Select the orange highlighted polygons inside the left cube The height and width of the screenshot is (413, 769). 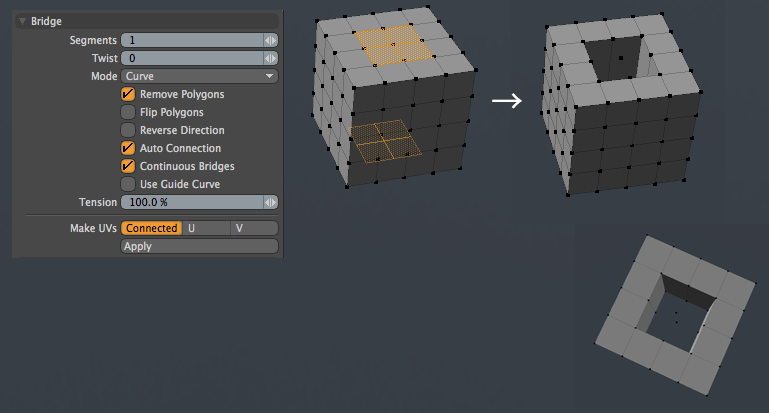coord(384,141)
